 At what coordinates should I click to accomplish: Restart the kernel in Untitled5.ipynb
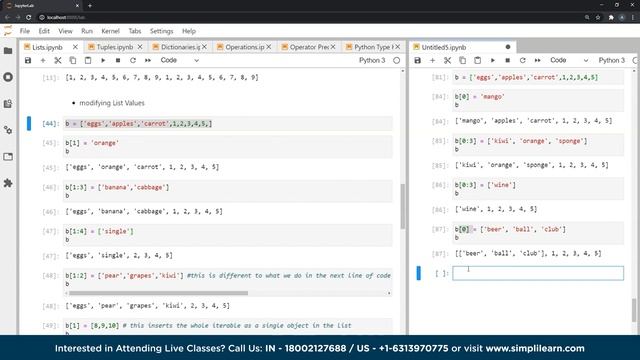click(x=522, y=60)
